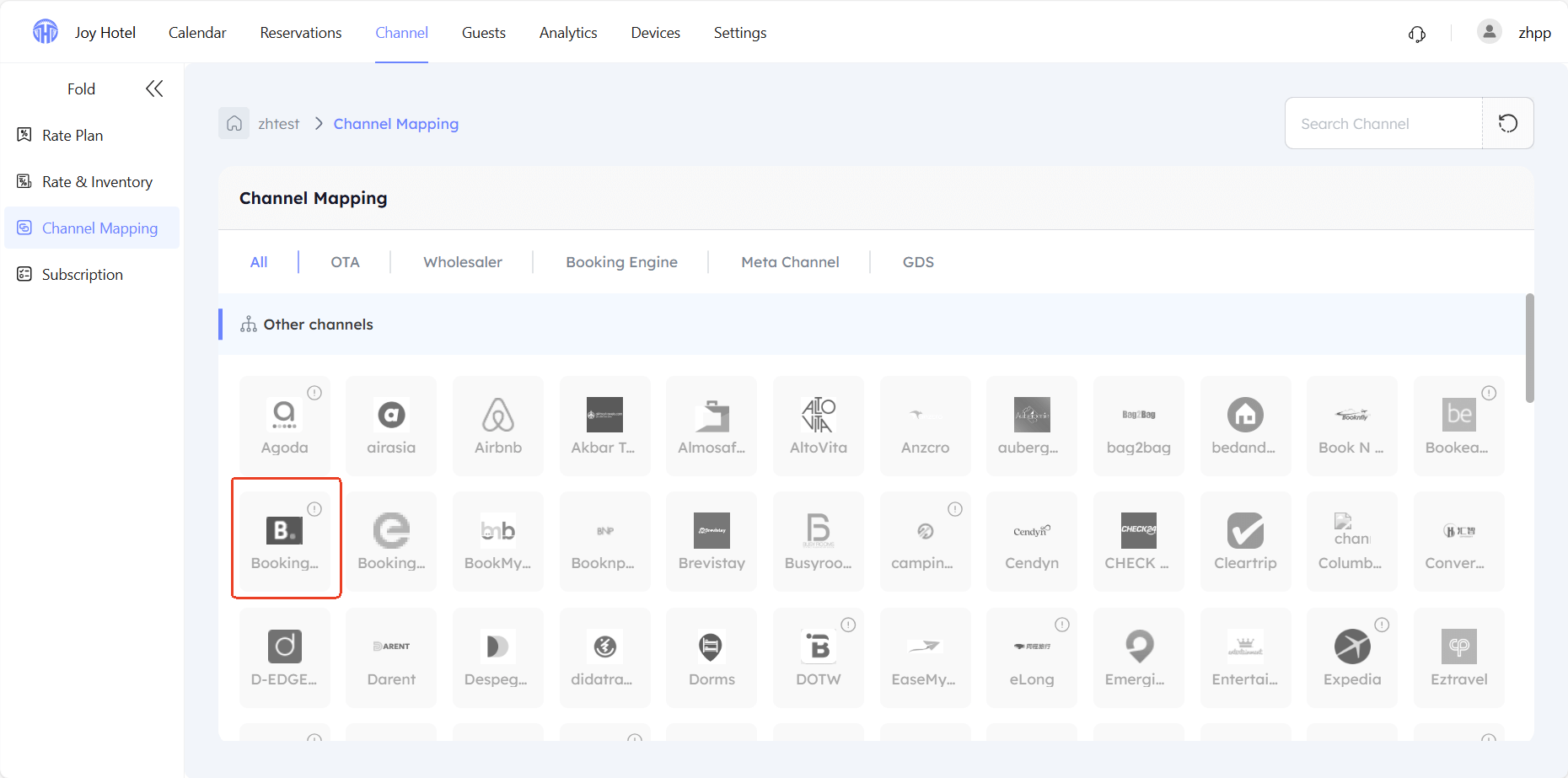Click the refresh icon beside search

click(1508, 124)
